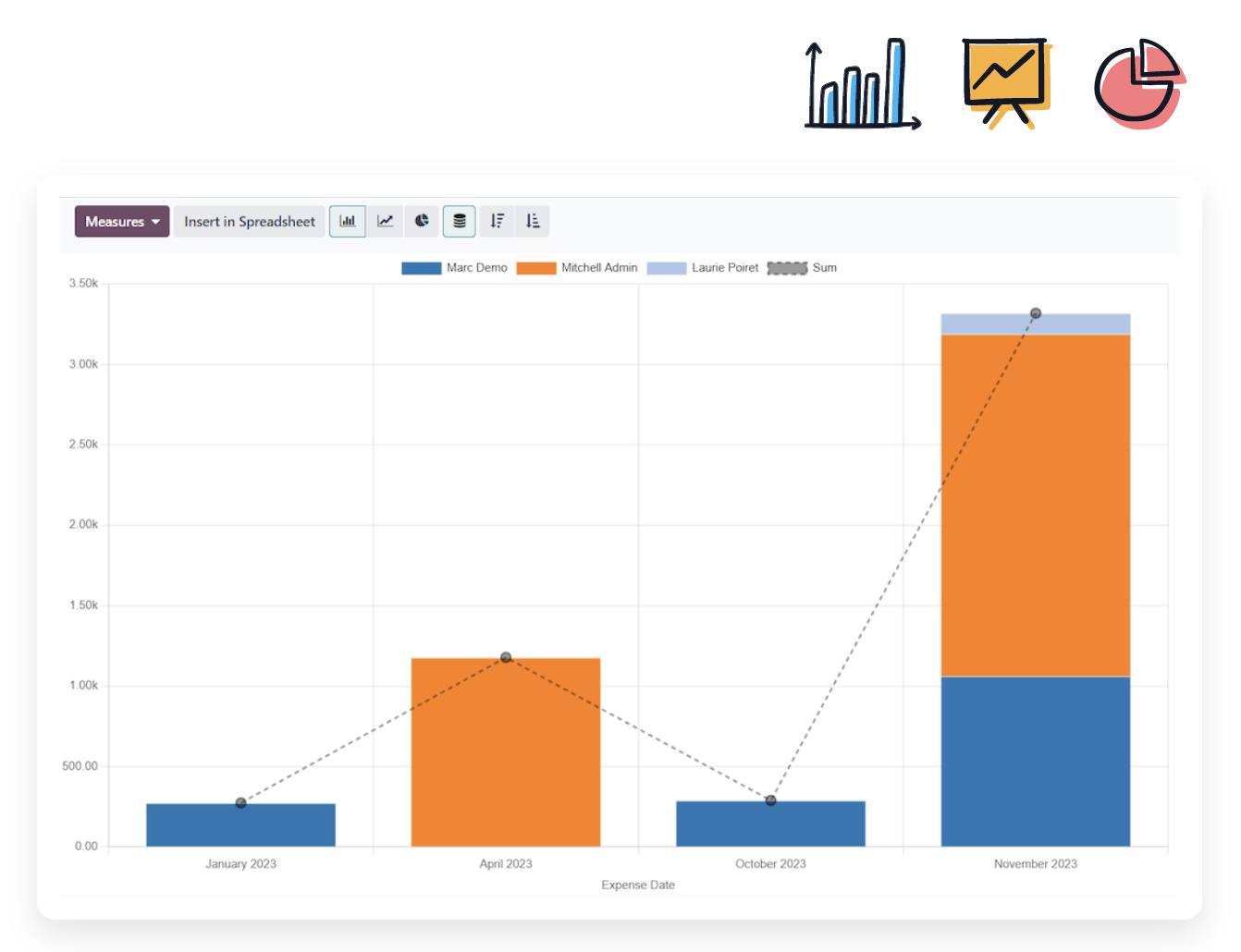This screenshot has height=952, width=1241.
Task: Toggle stacked chart mode
Action: tap(460, 222)
